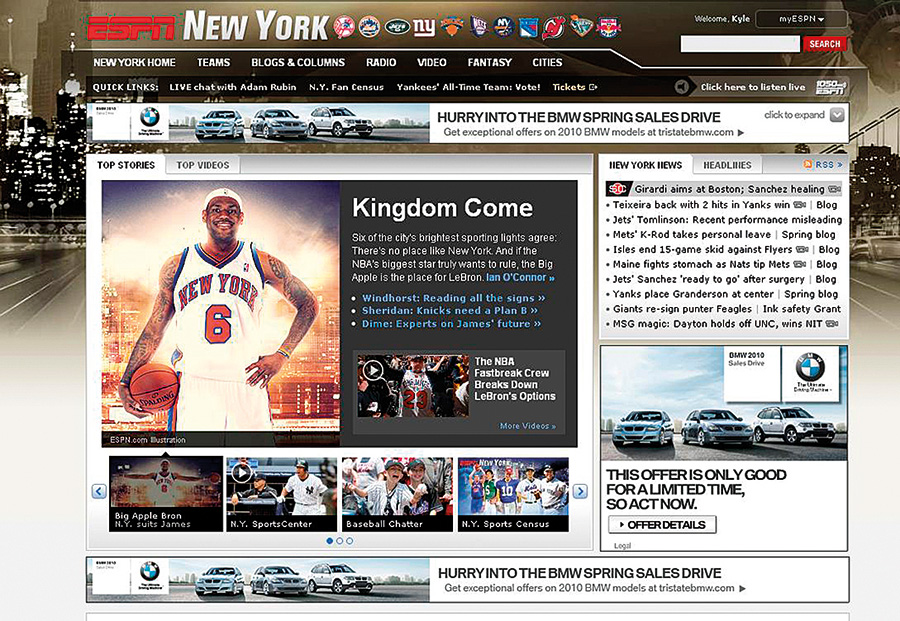Click the orange RSS feed icon
900x621 pixels.
point(808,165)
